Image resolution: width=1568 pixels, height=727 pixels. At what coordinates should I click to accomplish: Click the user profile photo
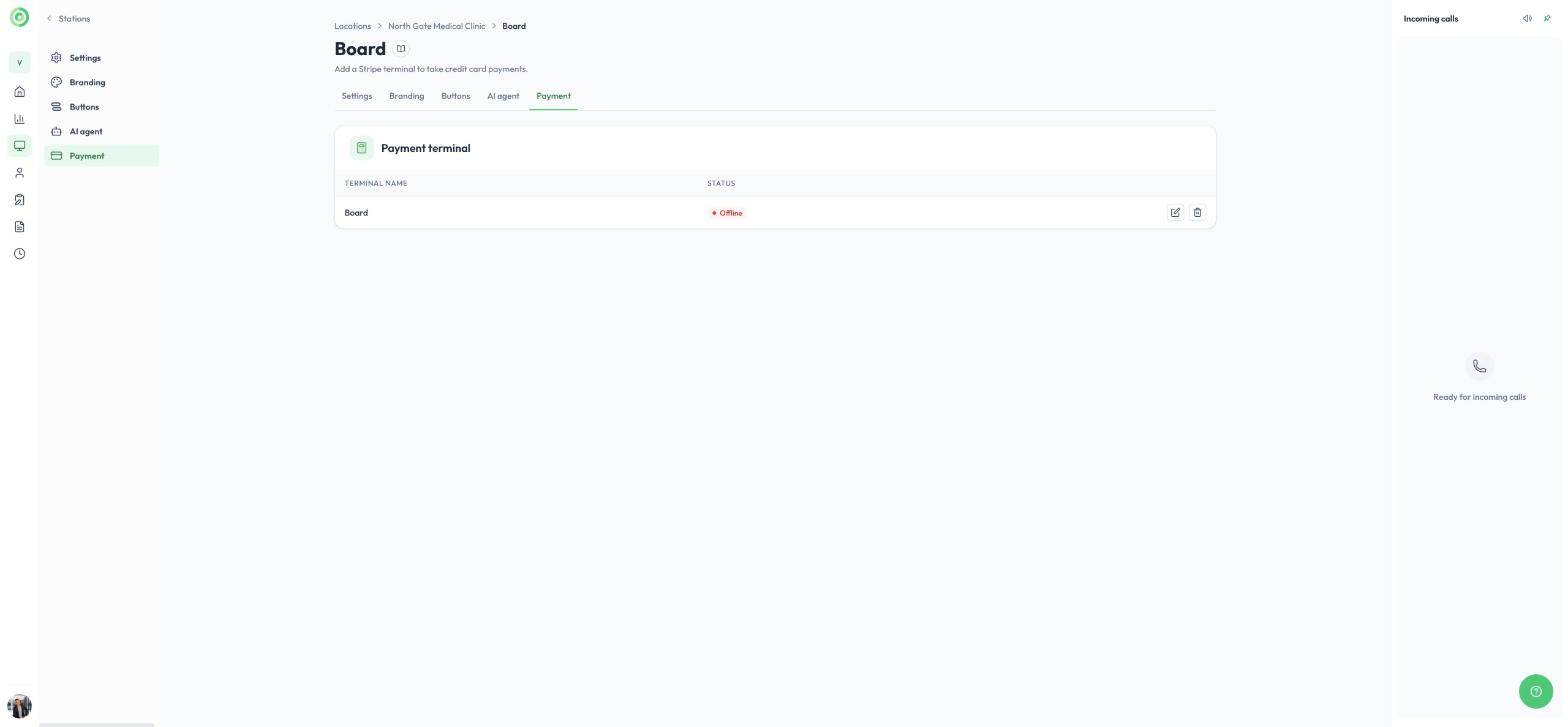pos(19,706)
